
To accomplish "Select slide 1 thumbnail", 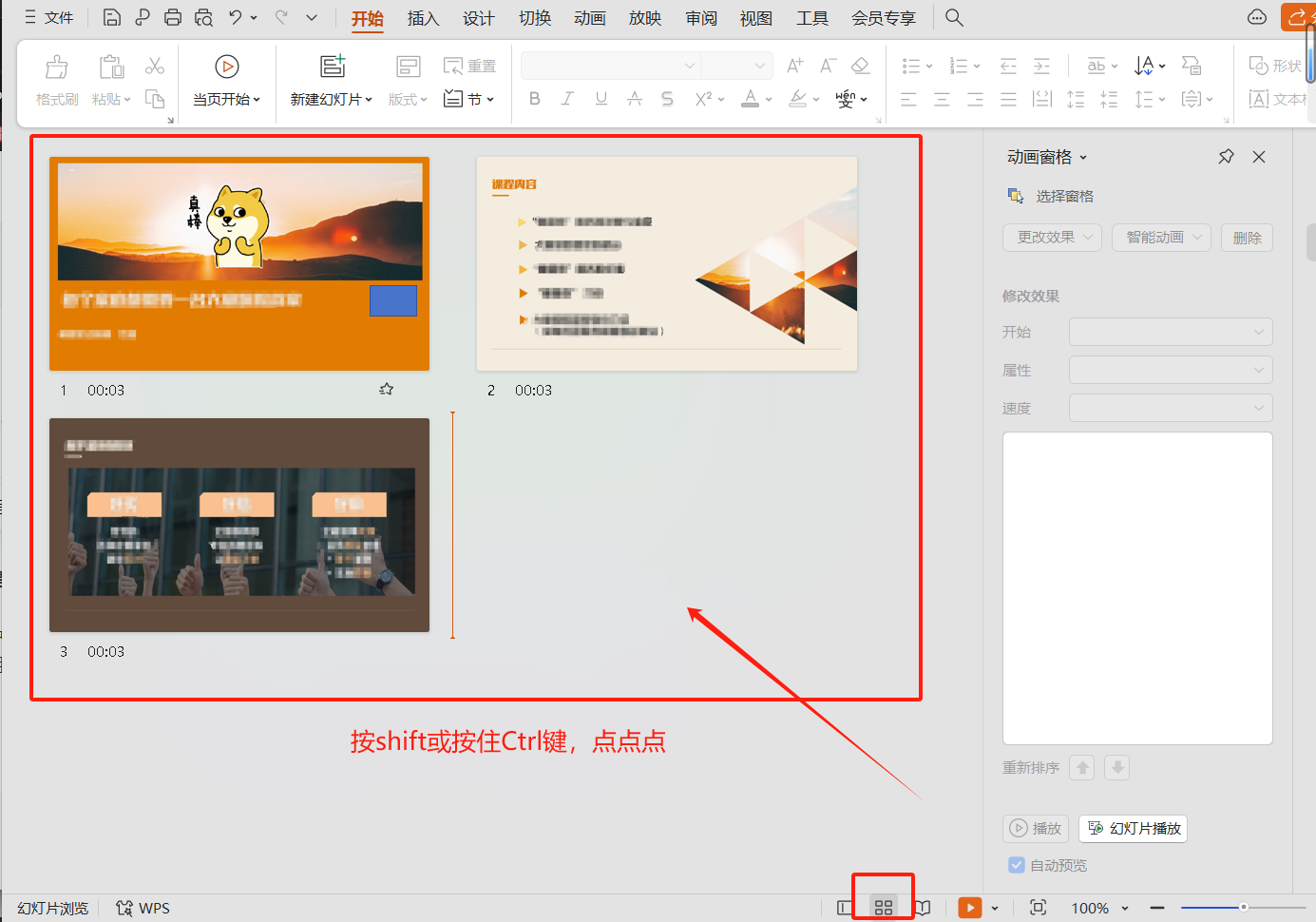I will pos(239,263).
